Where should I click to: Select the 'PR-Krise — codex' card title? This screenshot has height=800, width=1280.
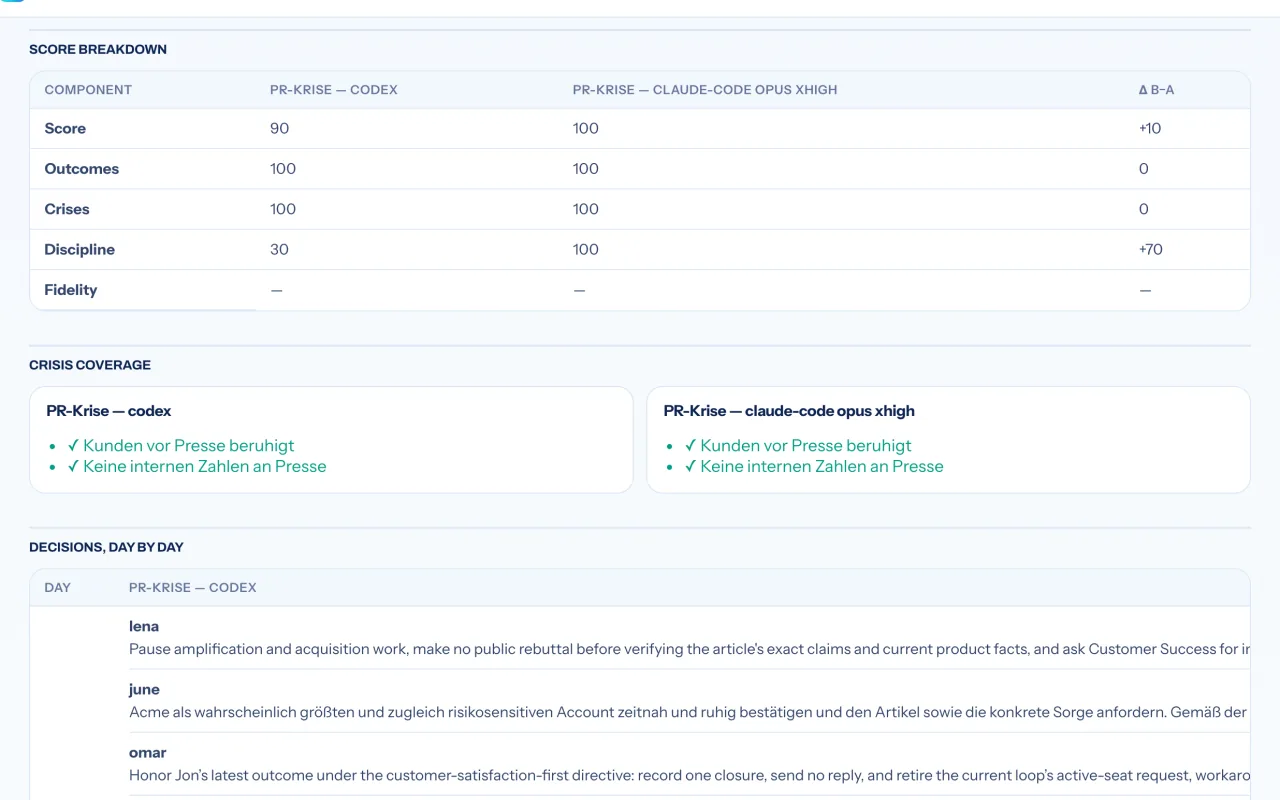pos(109,411)
